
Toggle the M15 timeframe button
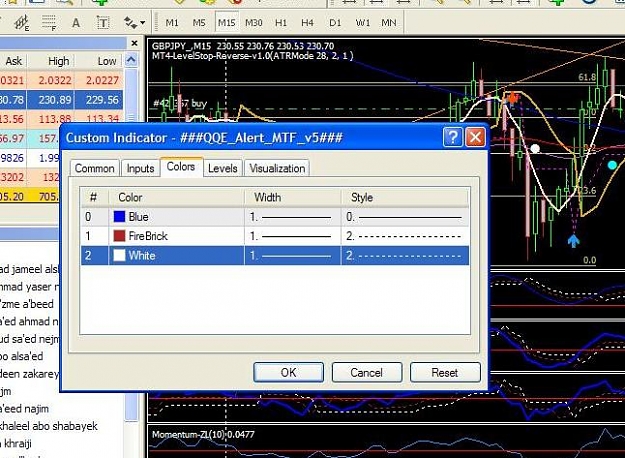[x=226, y=23]
